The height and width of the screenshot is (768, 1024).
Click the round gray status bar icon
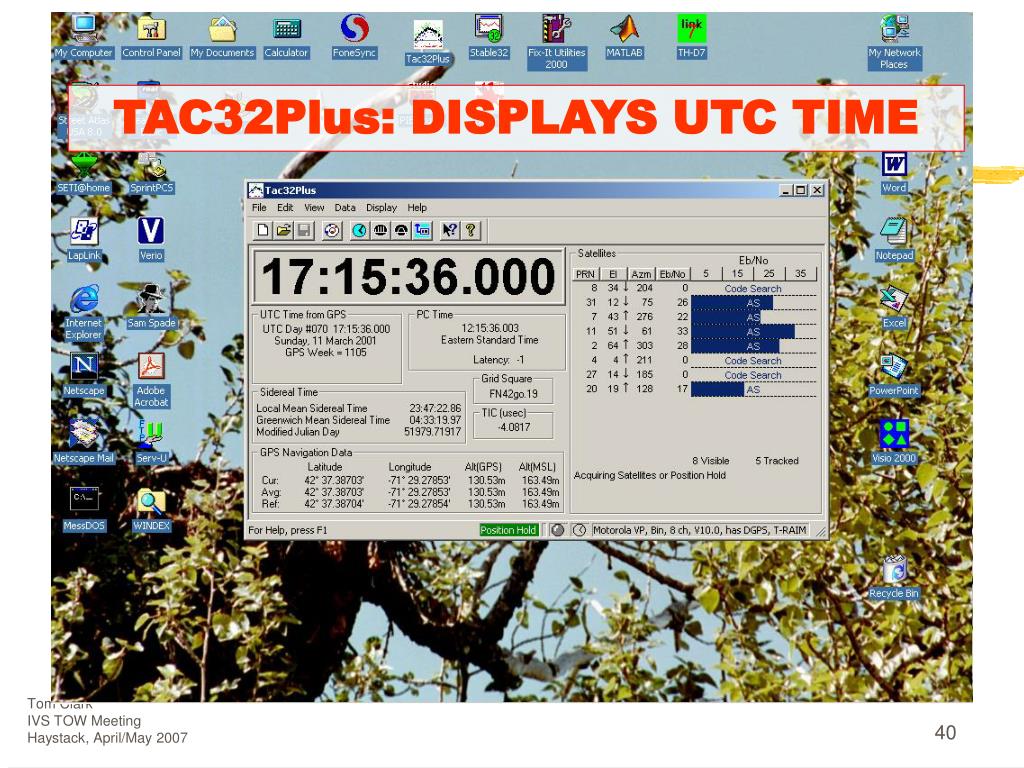pyautogui.click(x=557, y=530)
